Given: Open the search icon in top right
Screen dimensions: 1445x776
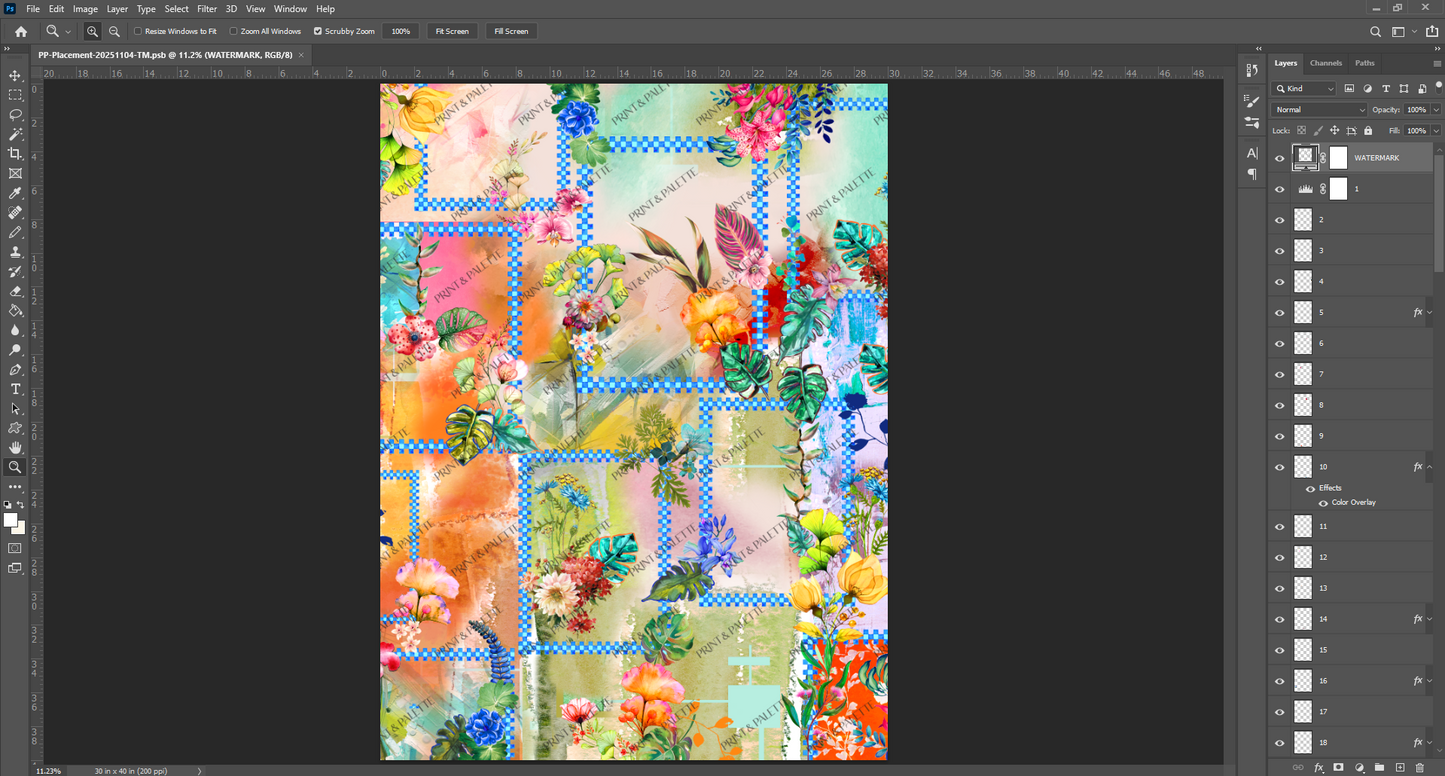Looking at the screenshot, I should 1376,31.
